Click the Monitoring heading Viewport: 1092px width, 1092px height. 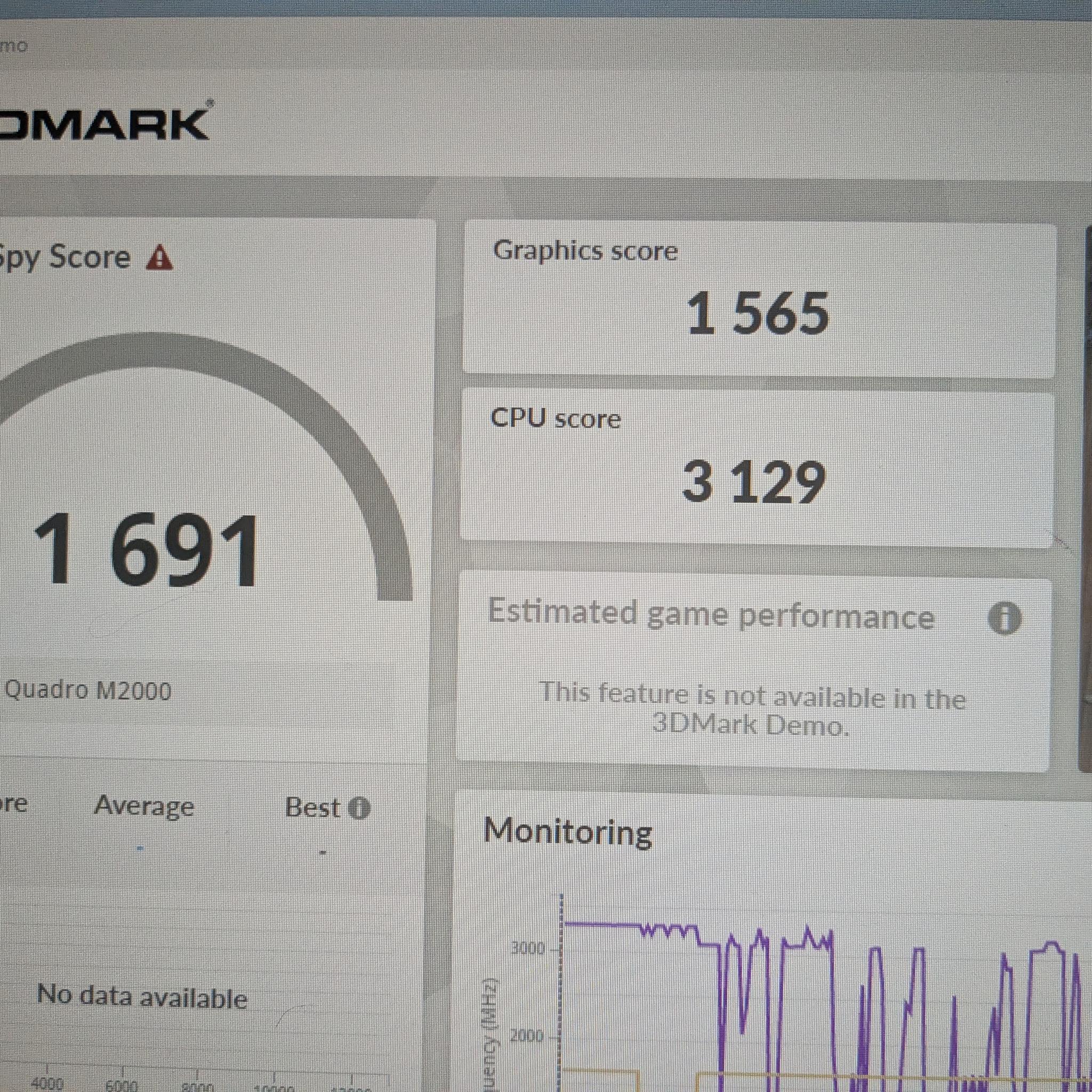click(x=567, y=832)
